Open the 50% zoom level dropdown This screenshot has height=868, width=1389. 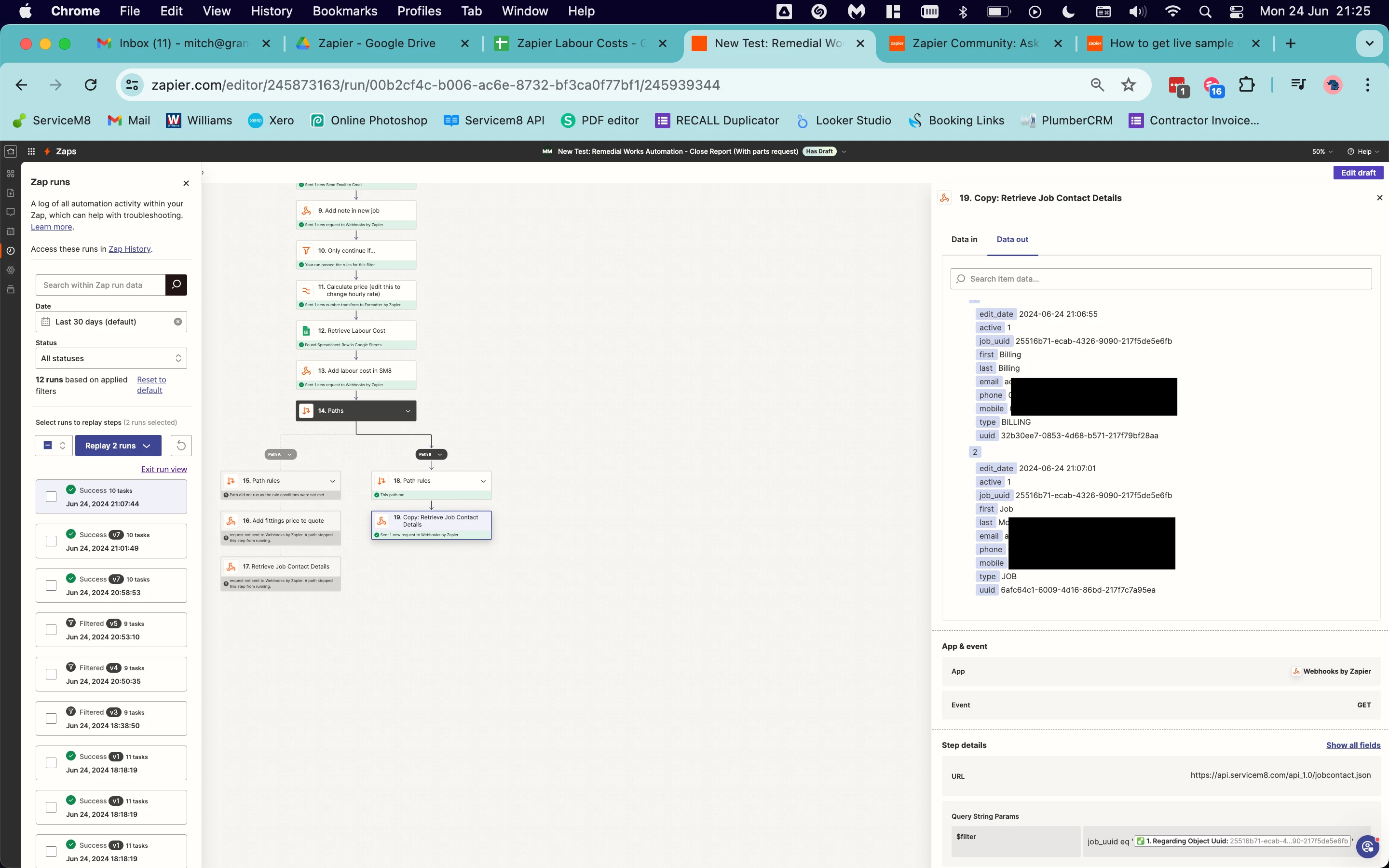(x=1322, y=151)
